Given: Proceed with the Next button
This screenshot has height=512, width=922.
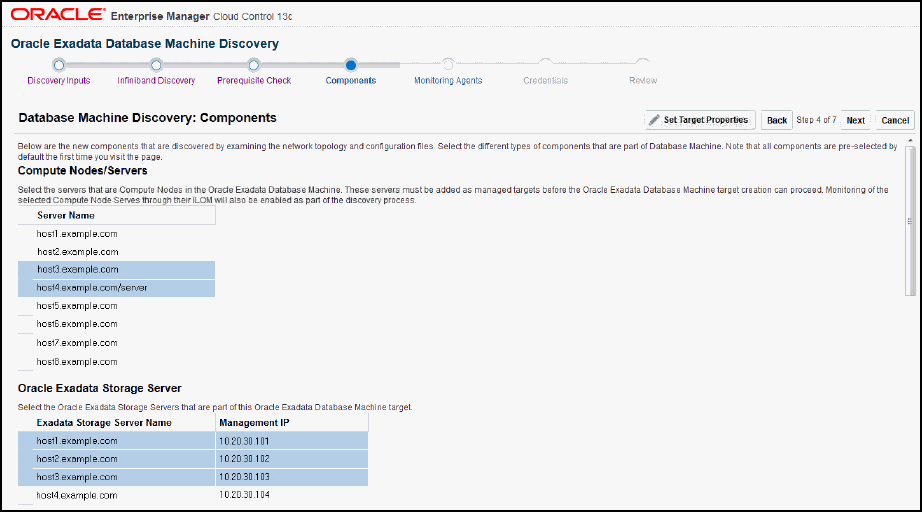Looking at the screenshot, I should coord(856,120).
